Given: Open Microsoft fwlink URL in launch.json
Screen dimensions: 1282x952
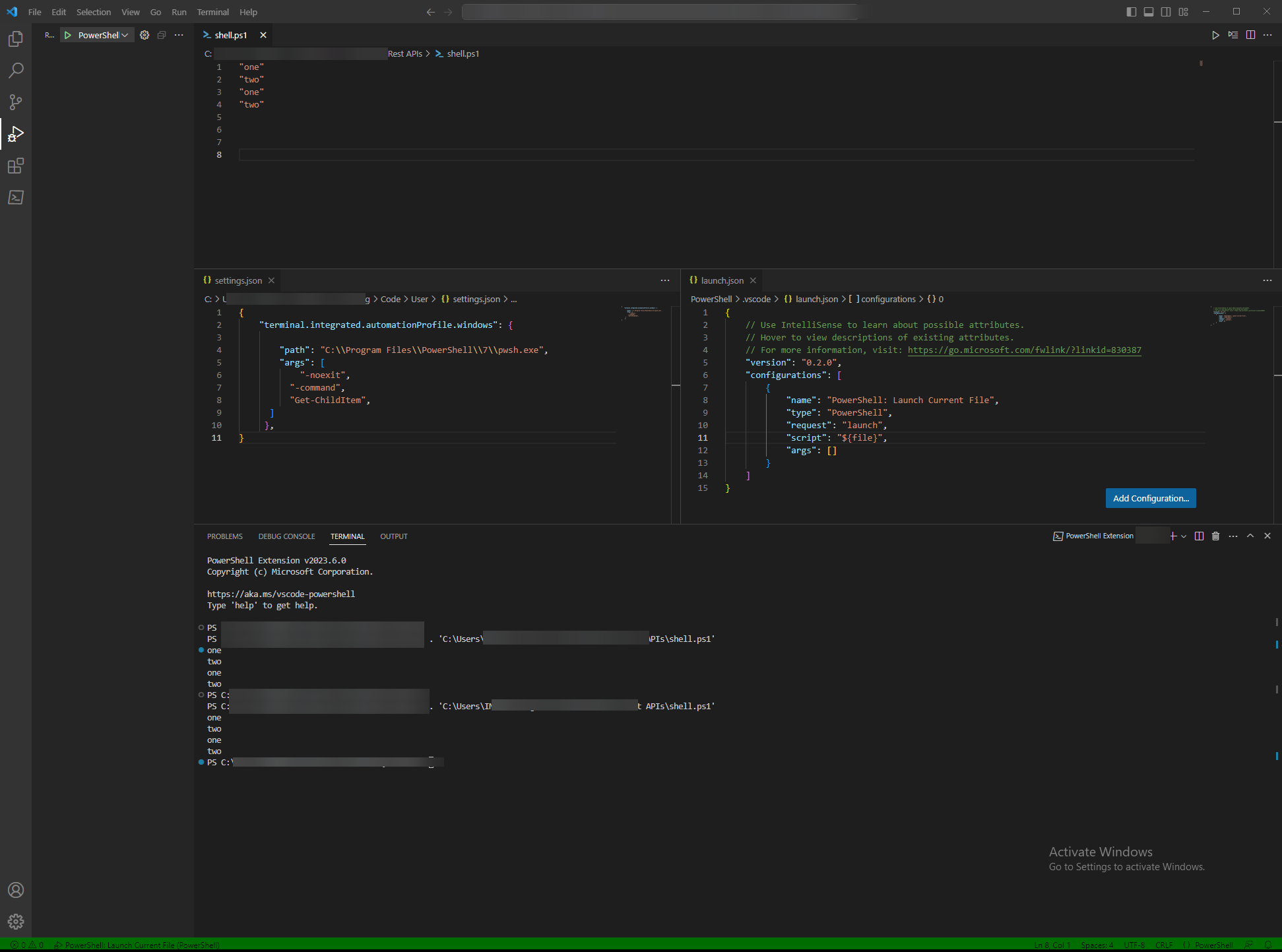Looking at the screenshot, I should (x=1024, y=350).
